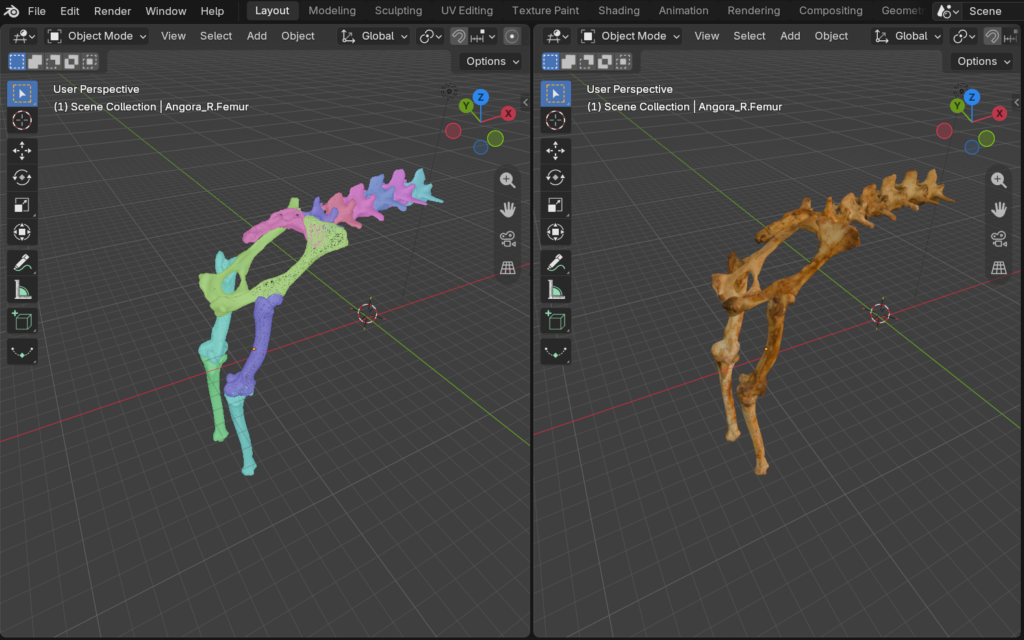This screenshot has height=640, width=1024.
Task: Select the Measure tool in left viewport
Action: (x=22, y=290)
